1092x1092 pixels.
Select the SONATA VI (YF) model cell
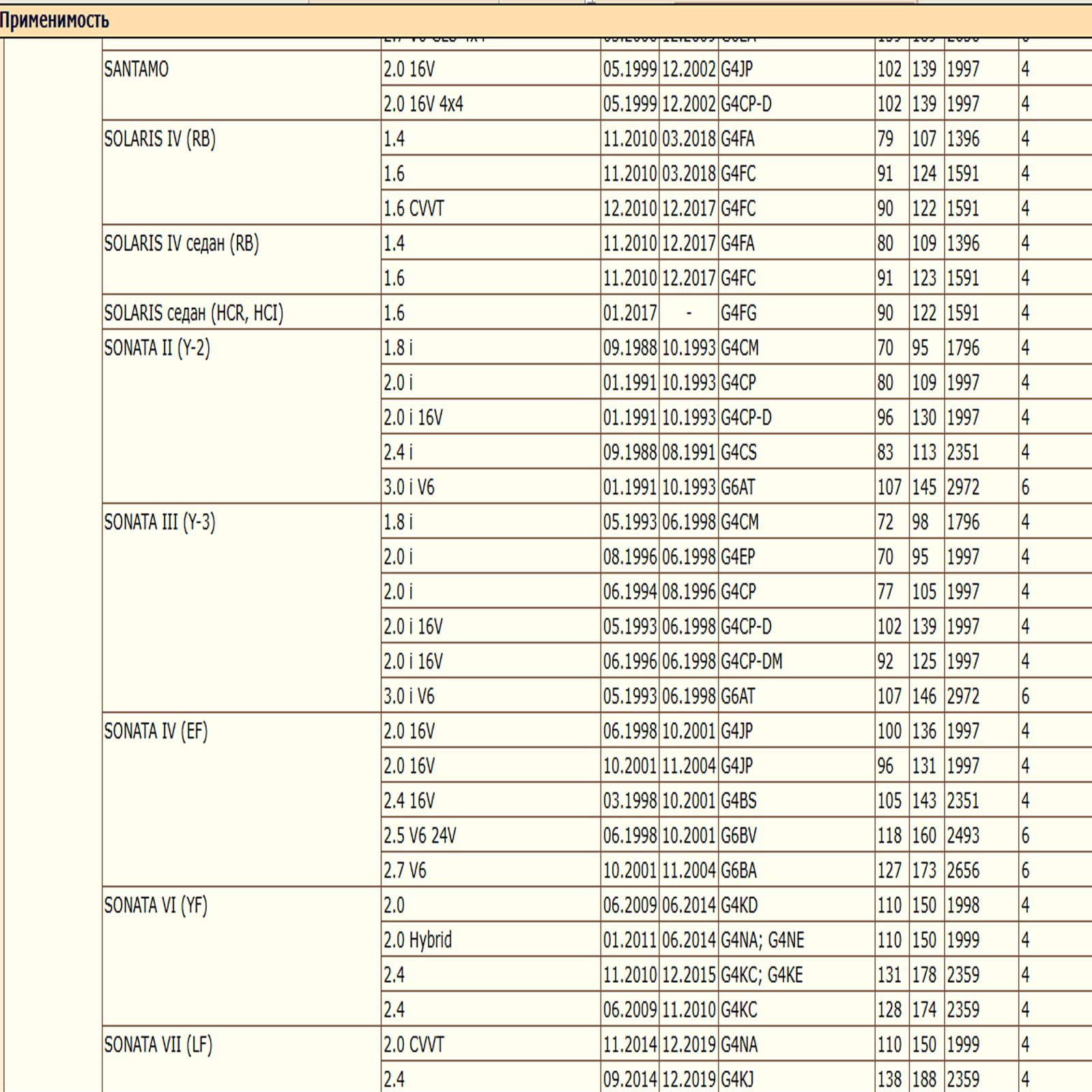click(156, 906)
